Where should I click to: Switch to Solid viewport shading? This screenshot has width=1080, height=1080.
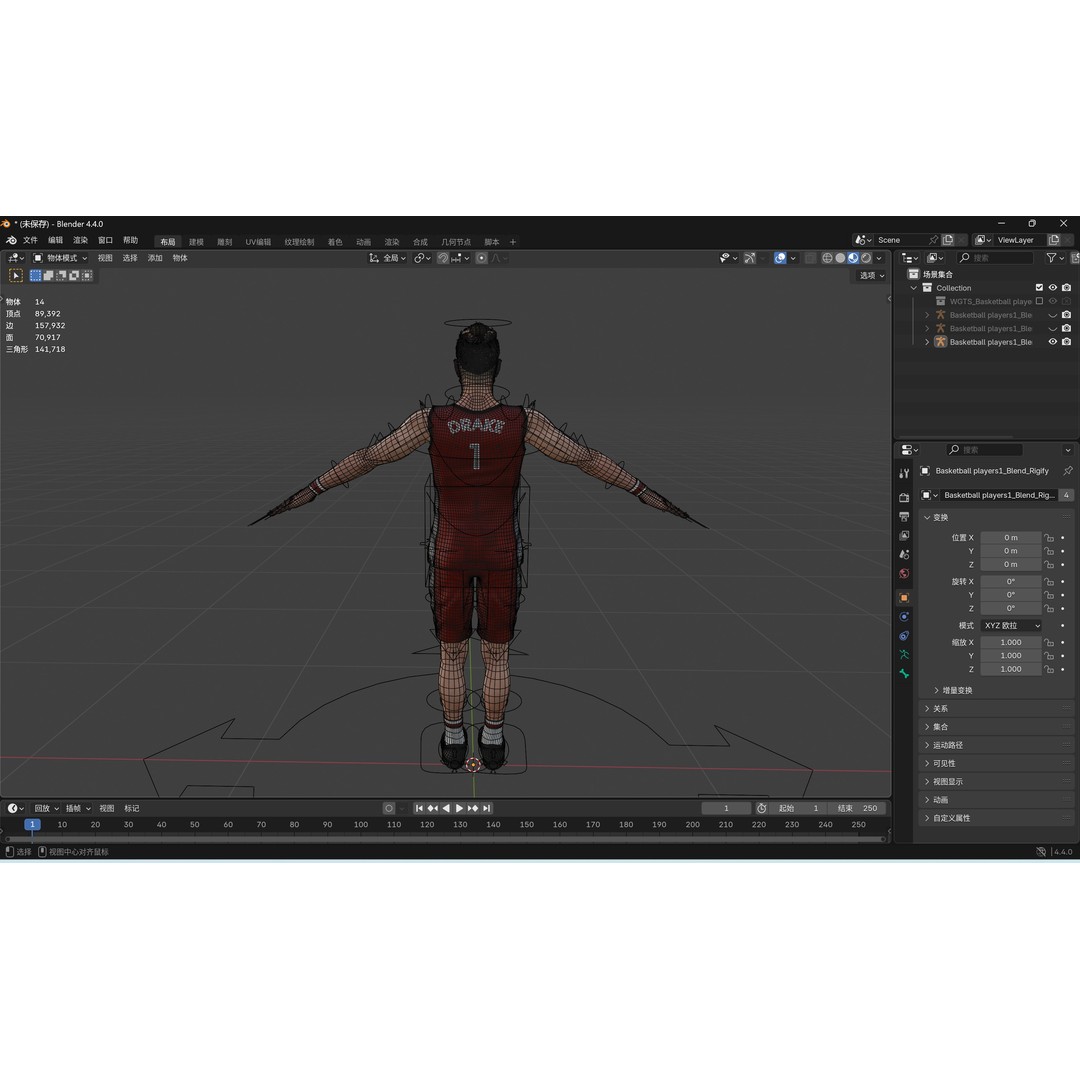[x=840, y=258]
